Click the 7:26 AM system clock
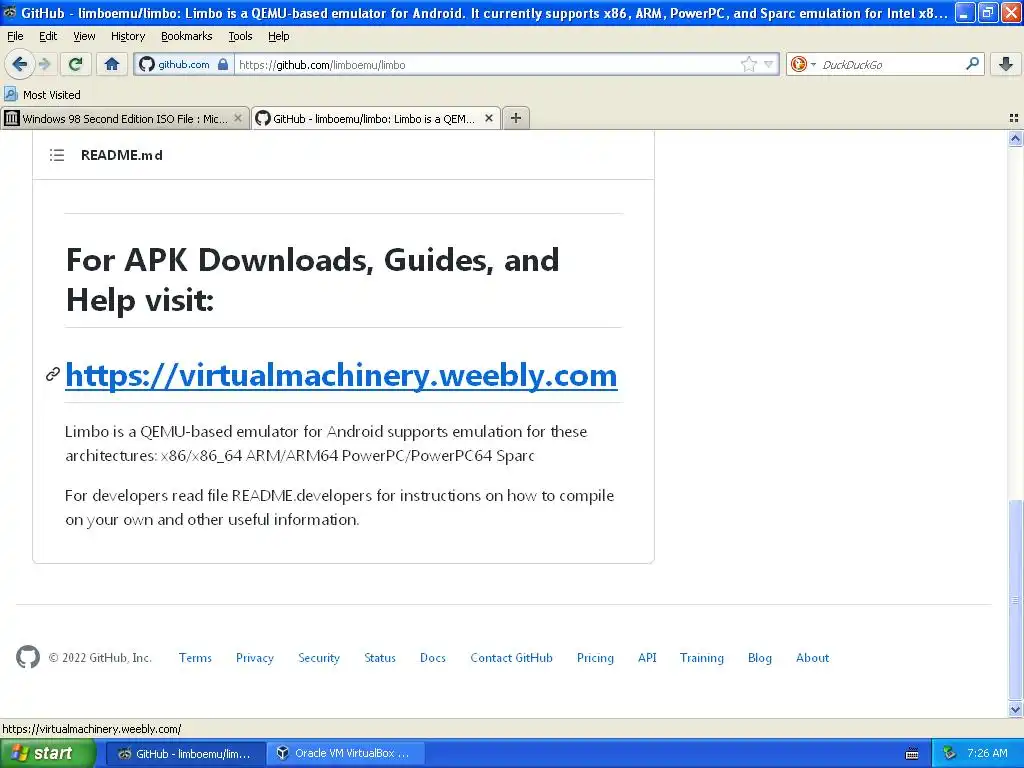The width and height of the screenshot is (1024, 768). (987, 754)
